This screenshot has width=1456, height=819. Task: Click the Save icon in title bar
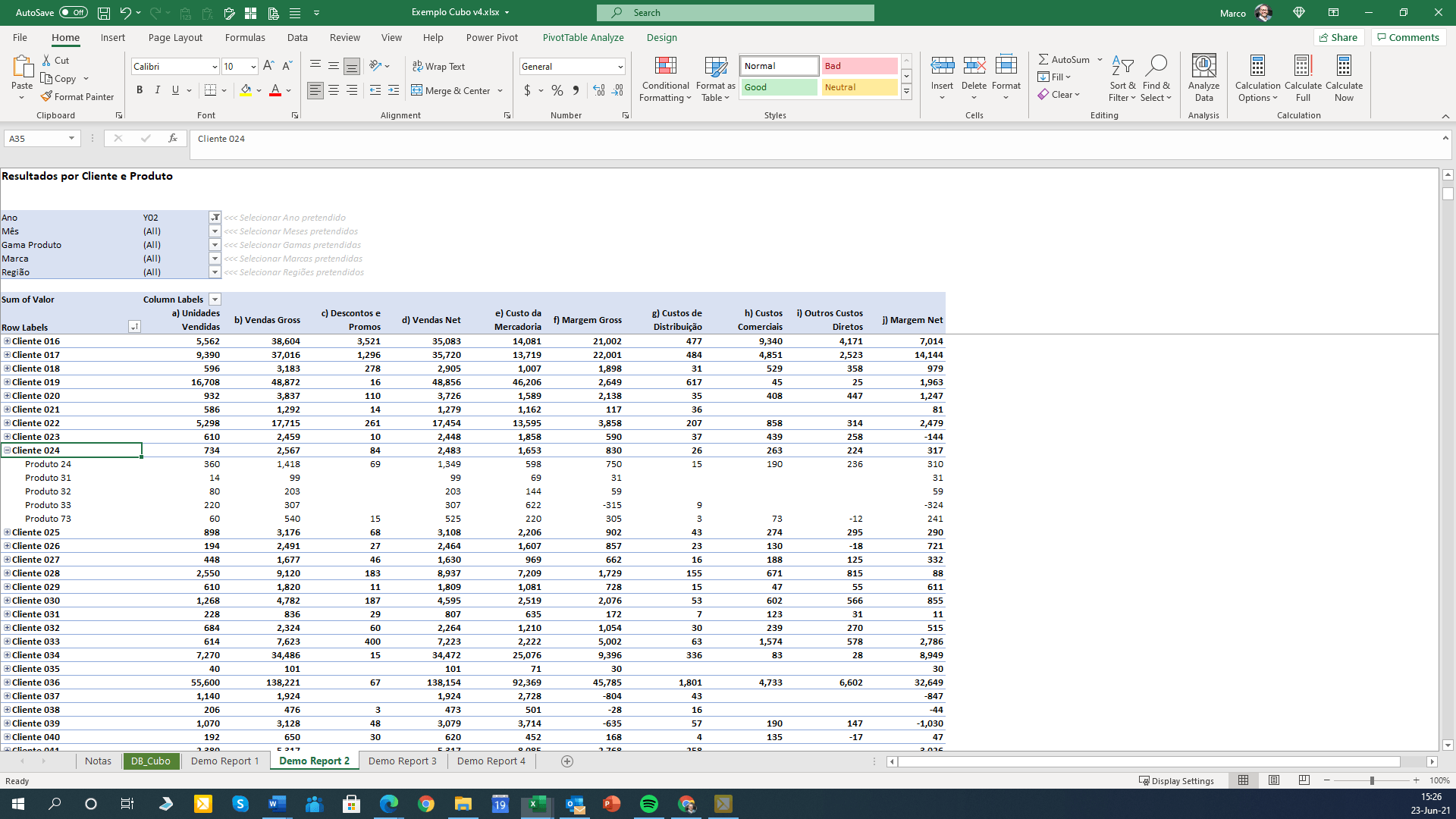point(104,13)
